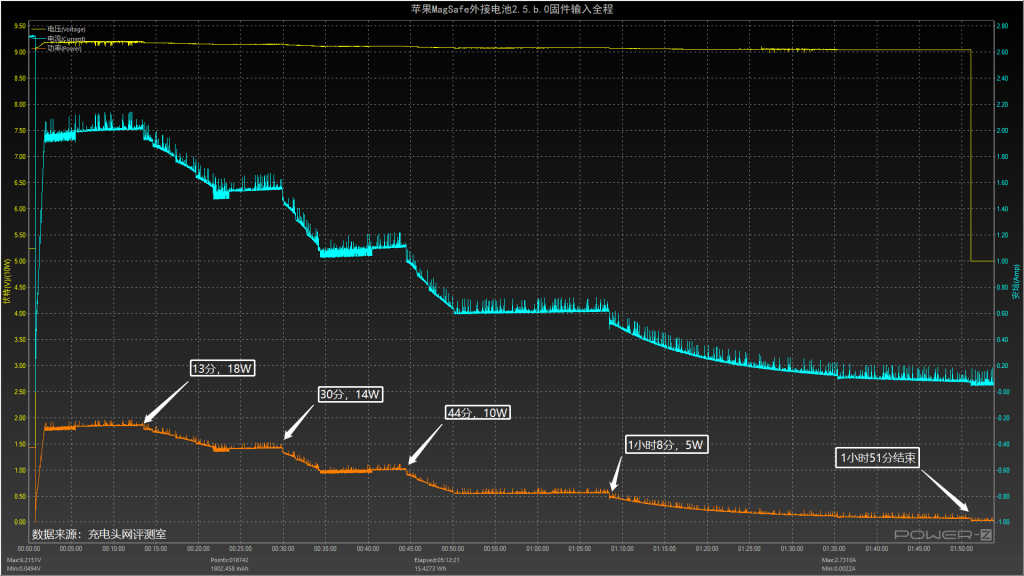Click the -0.20 right axis value
Image resolution: width=1024 pixels, height=576 pixels.
pos(1003,418)
